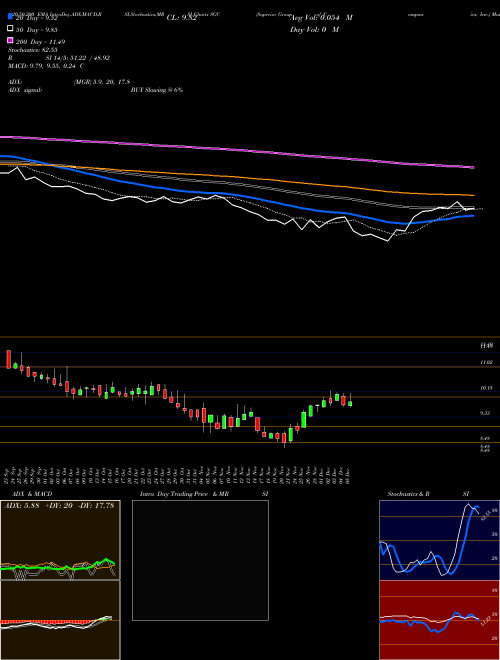Click the 'ADX signal:' label
500x660 pixels.
point(24,90)
